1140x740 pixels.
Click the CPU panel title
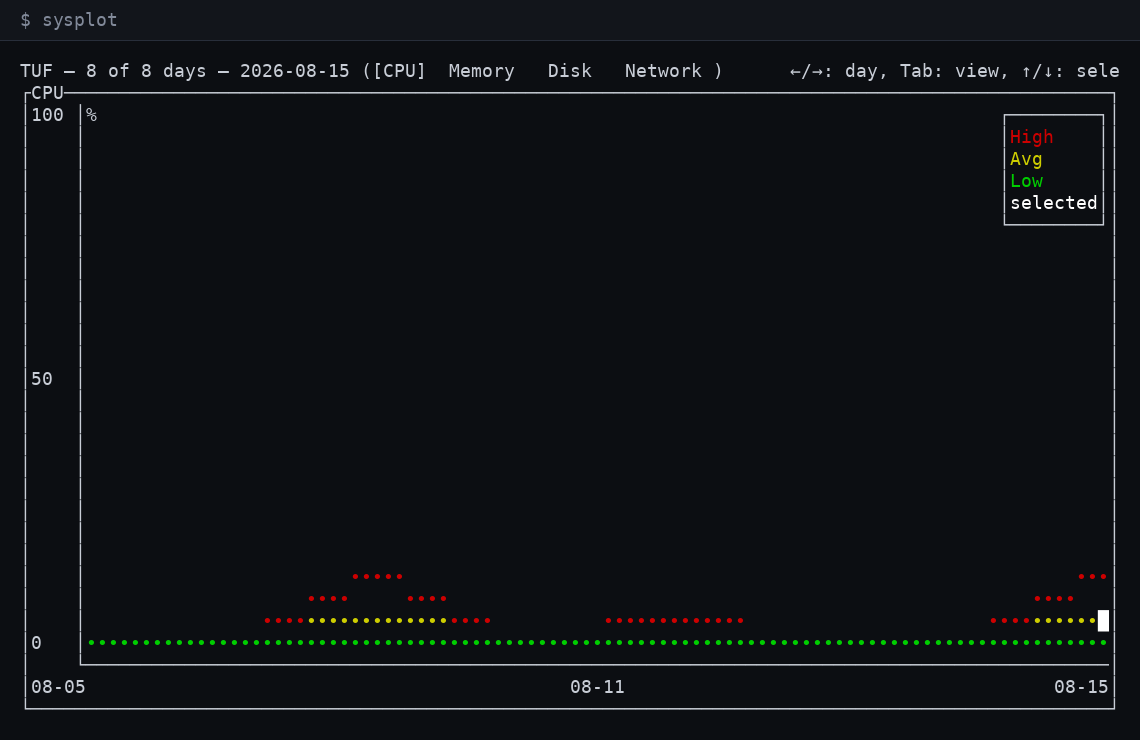tap(47, 93)
